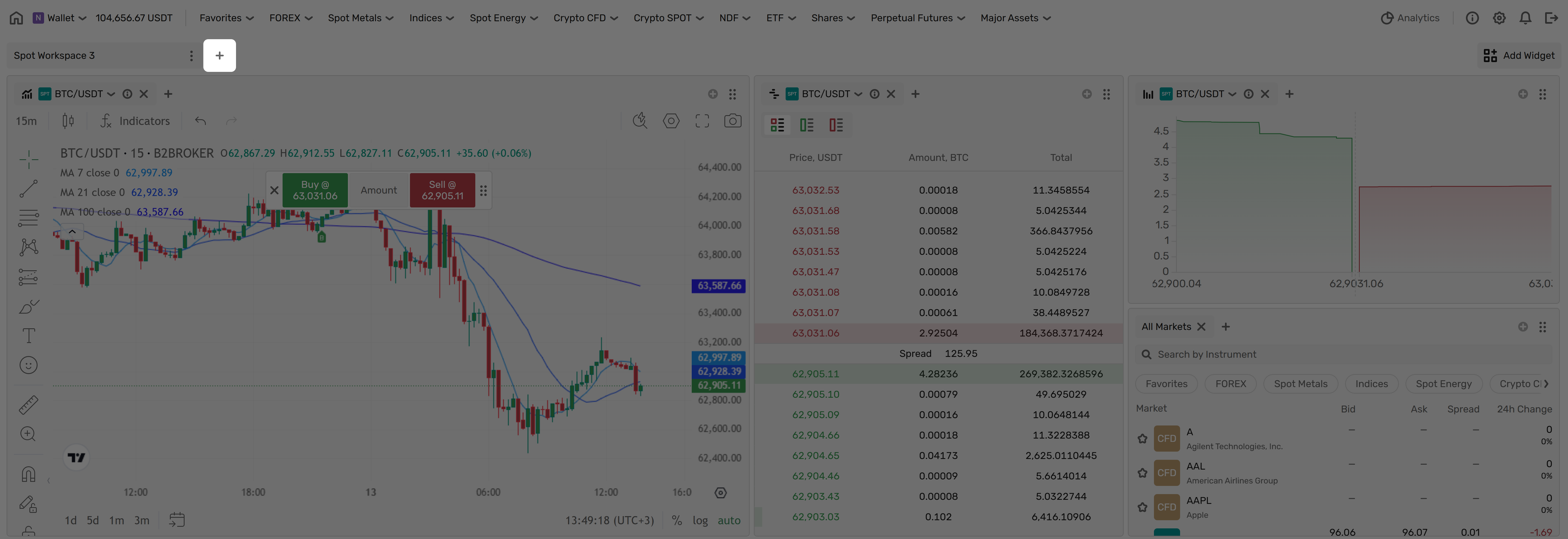
Task: Show only bids in order book
Action: coord(807,125)
